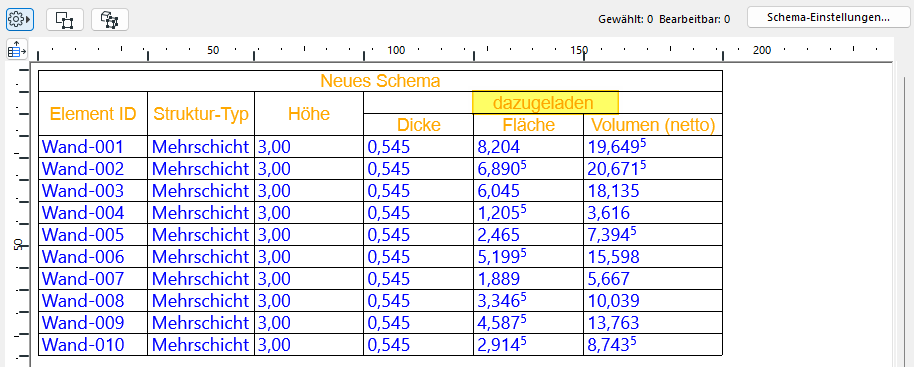Select the Neues Schema title cell
This screenshot has width=914, height=367.
coord(380,81)
